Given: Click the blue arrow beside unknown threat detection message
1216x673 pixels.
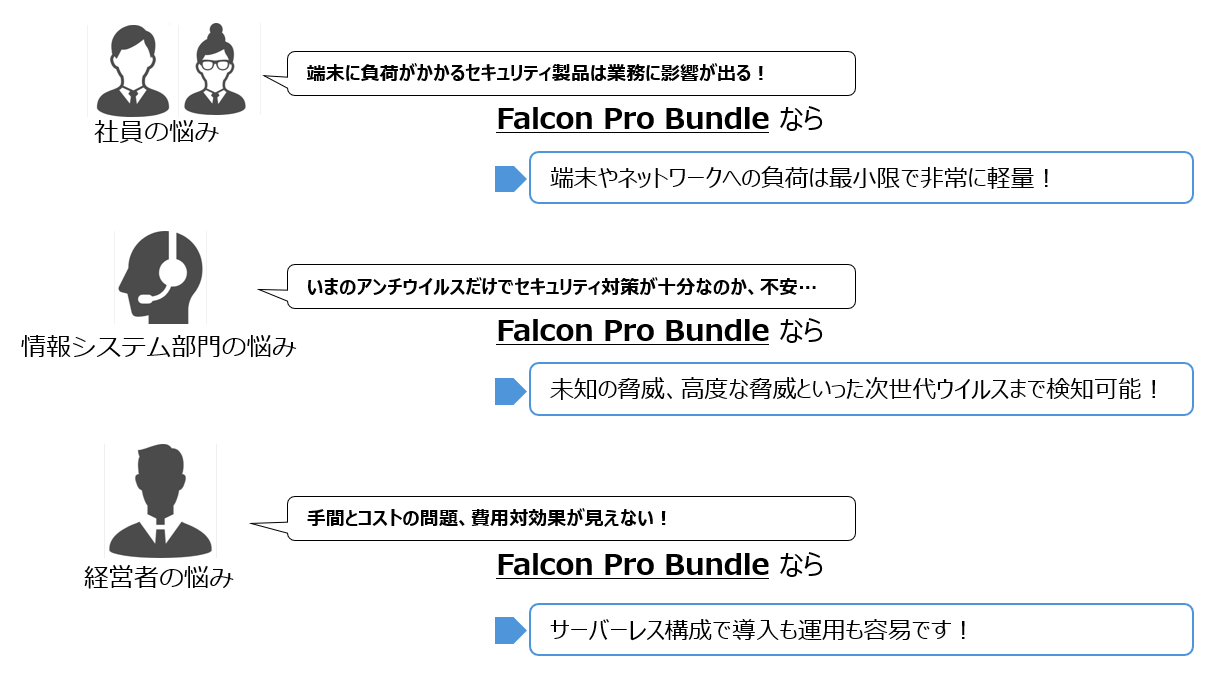Looking at the screenshot, I should point(511,391).
